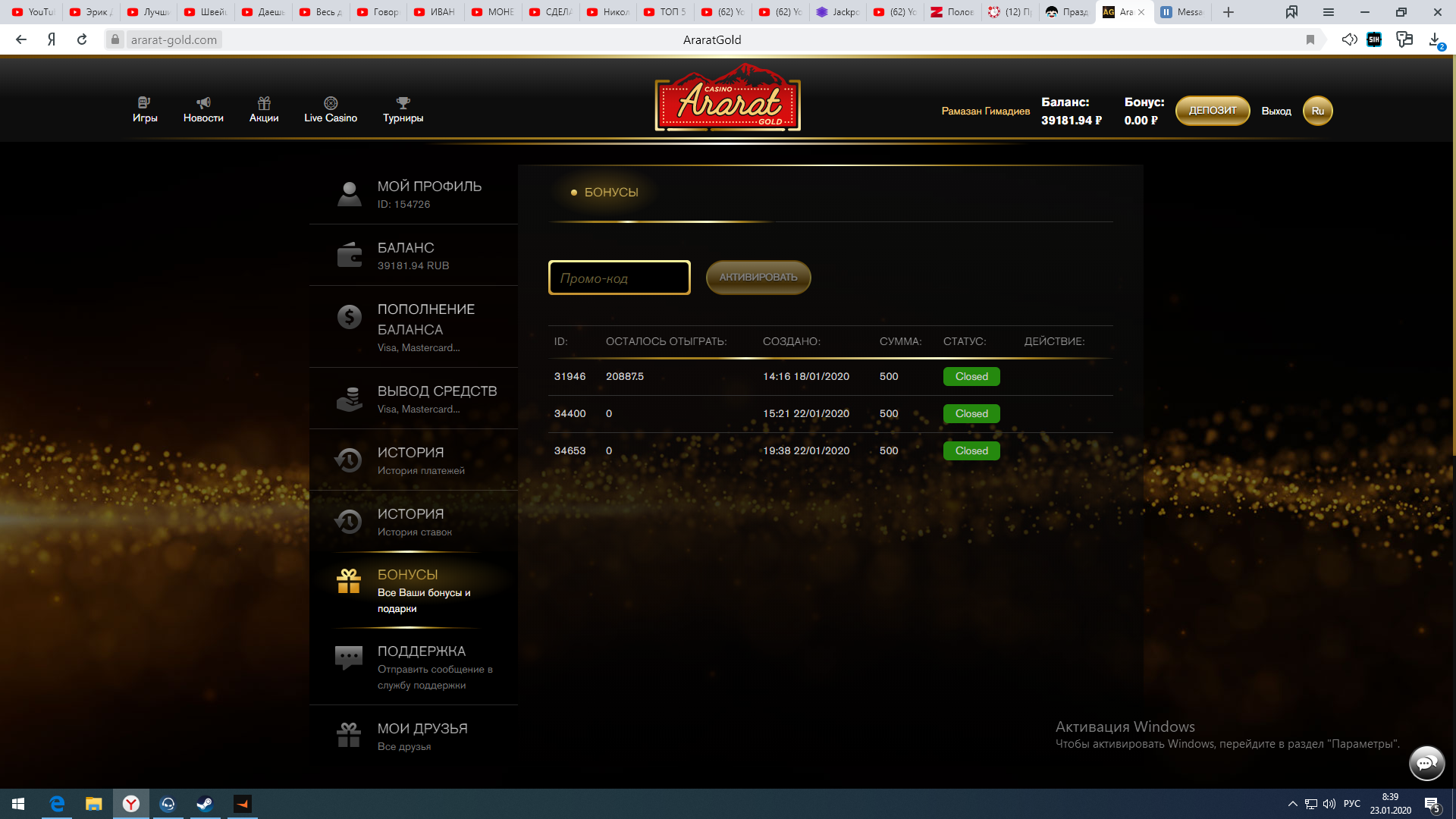Open Акции gift icon in header
Viewport: 1456px width, 819px height.
coord(264,103)
